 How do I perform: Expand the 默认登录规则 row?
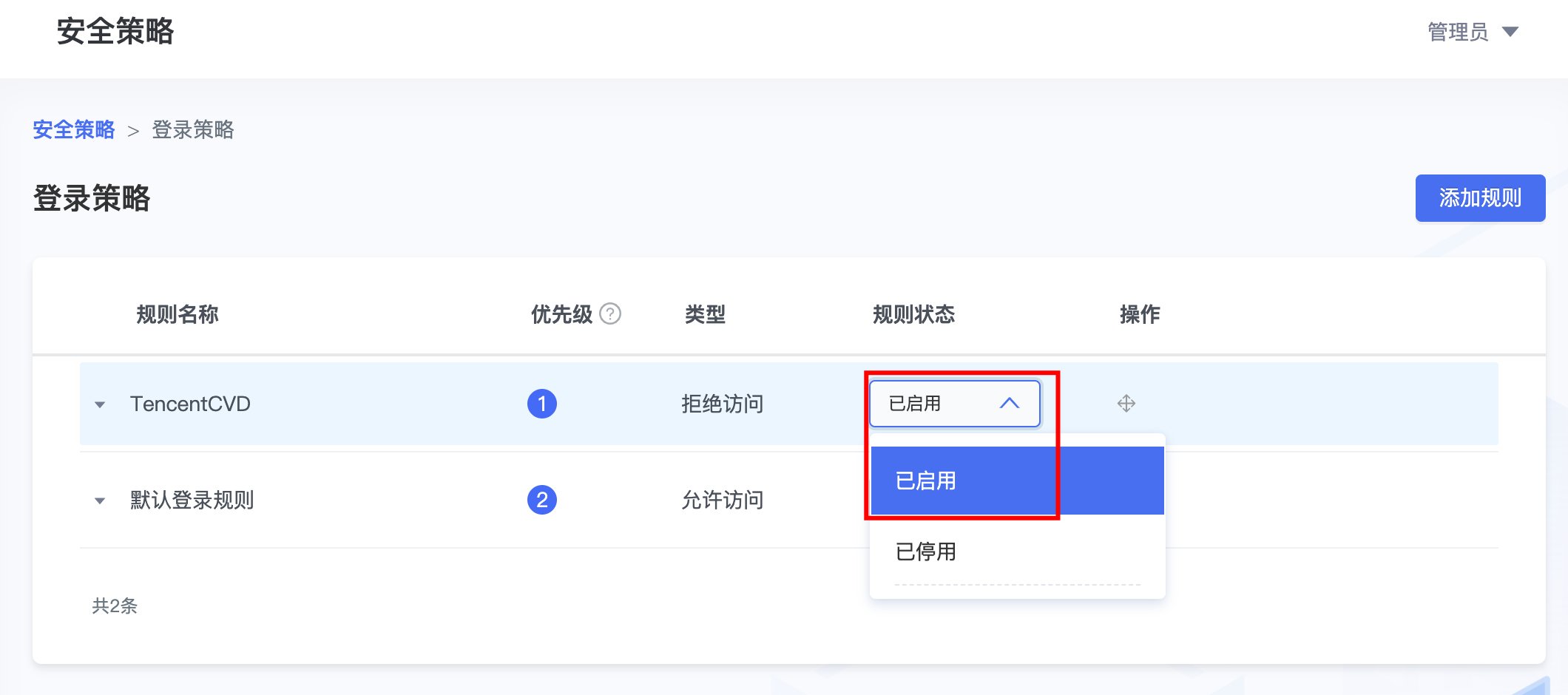(100, 501)
